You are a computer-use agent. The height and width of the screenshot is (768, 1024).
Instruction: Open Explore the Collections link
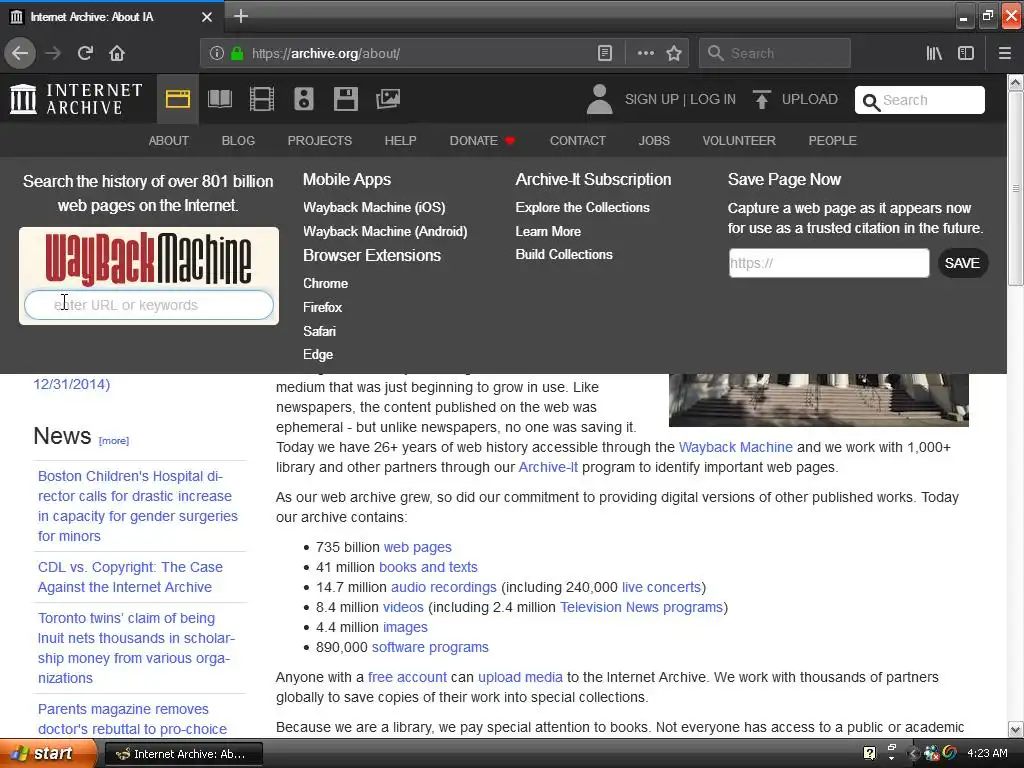tap(583, 208)
